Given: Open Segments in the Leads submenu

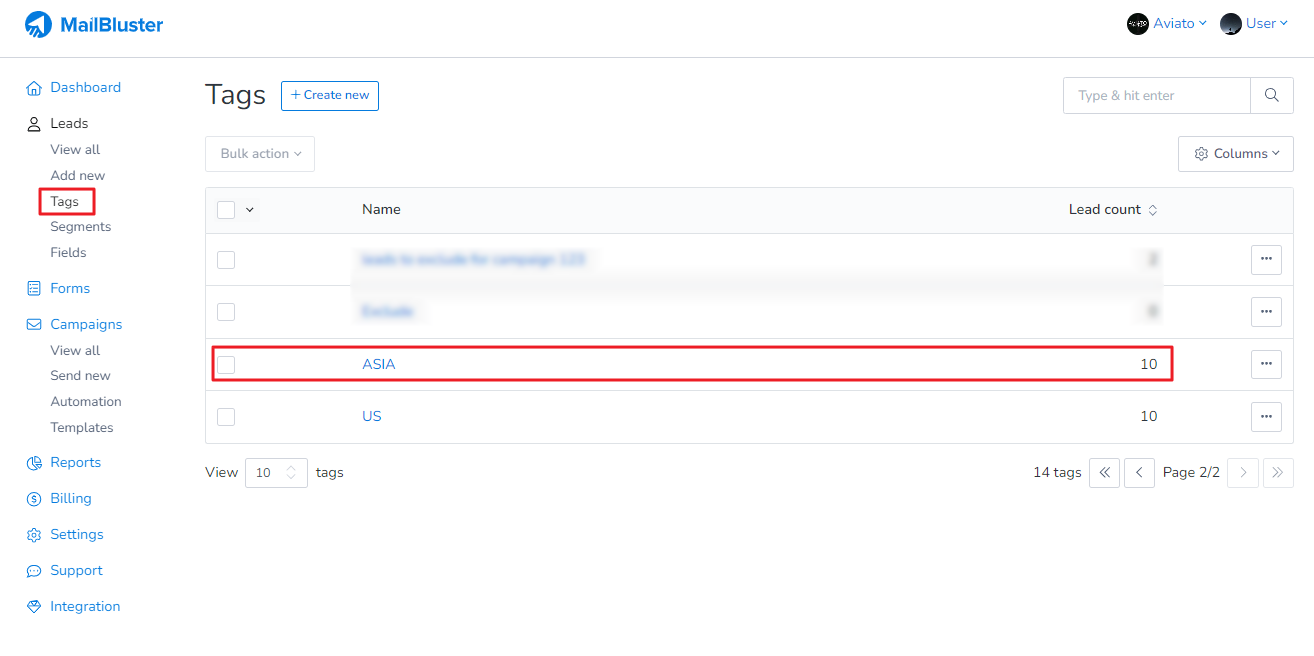Looking at the screenshot, I should pos(80,227).
